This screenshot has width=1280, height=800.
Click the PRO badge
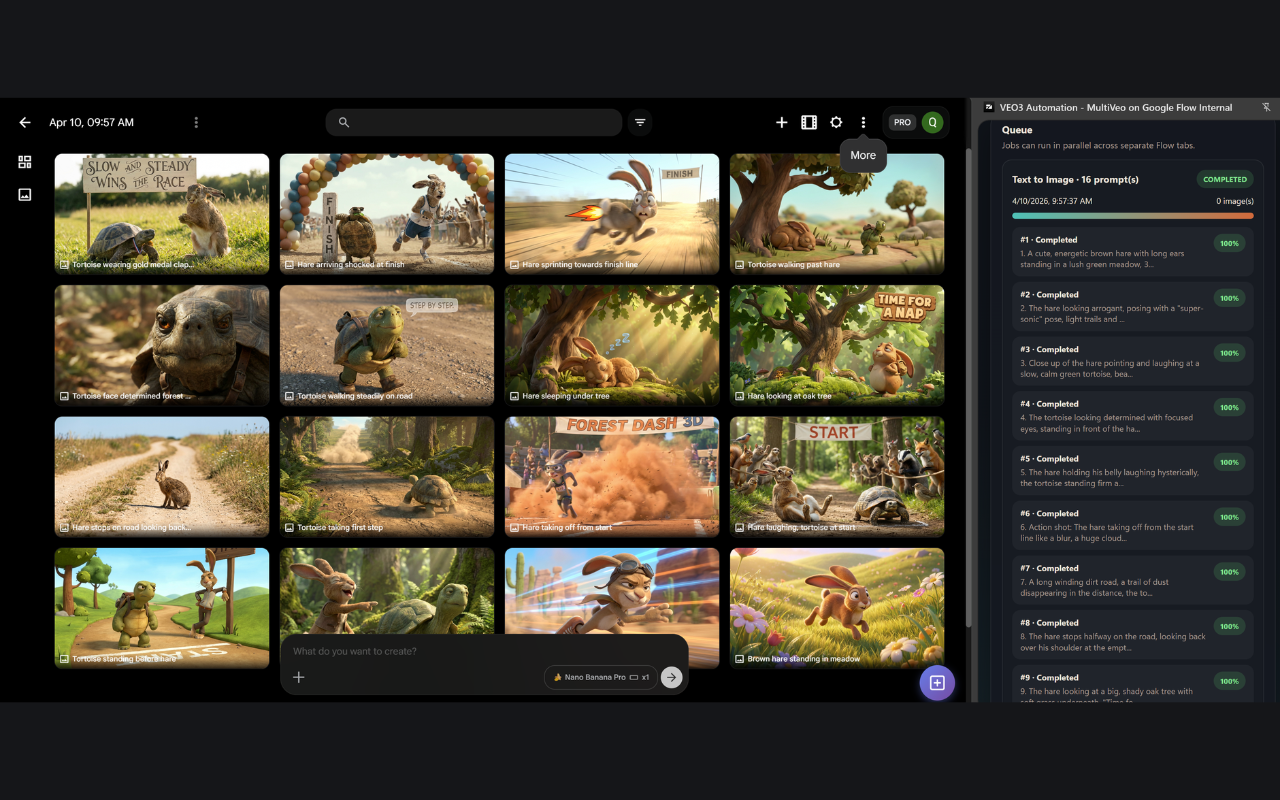click(902, 122)
